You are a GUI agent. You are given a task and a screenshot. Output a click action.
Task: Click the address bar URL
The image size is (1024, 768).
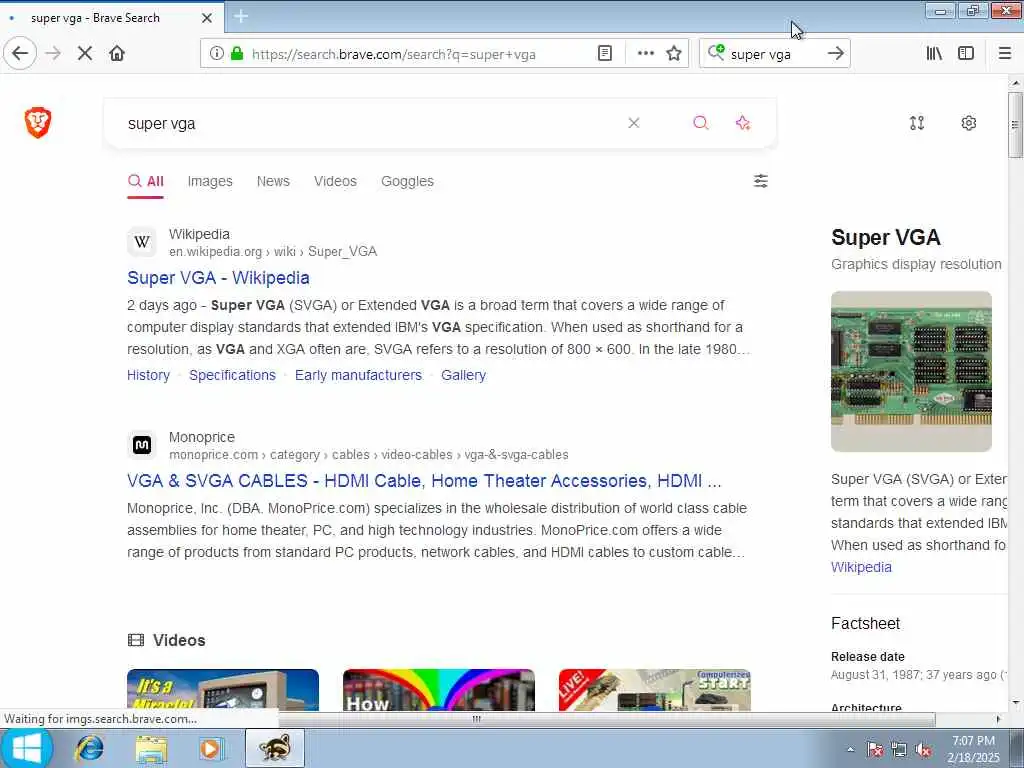click(394, 54)
